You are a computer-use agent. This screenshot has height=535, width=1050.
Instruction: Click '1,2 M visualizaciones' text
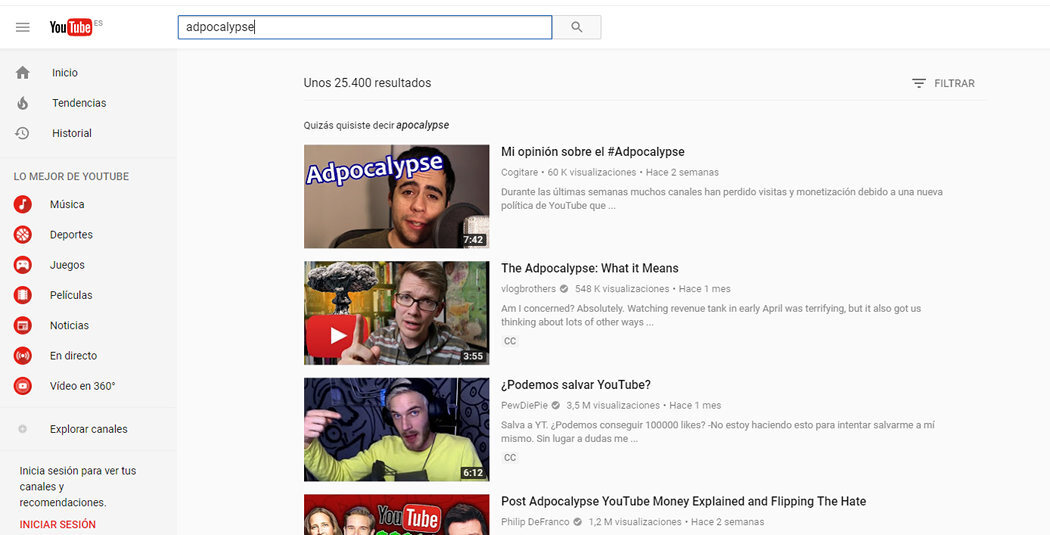click(635, 522)
